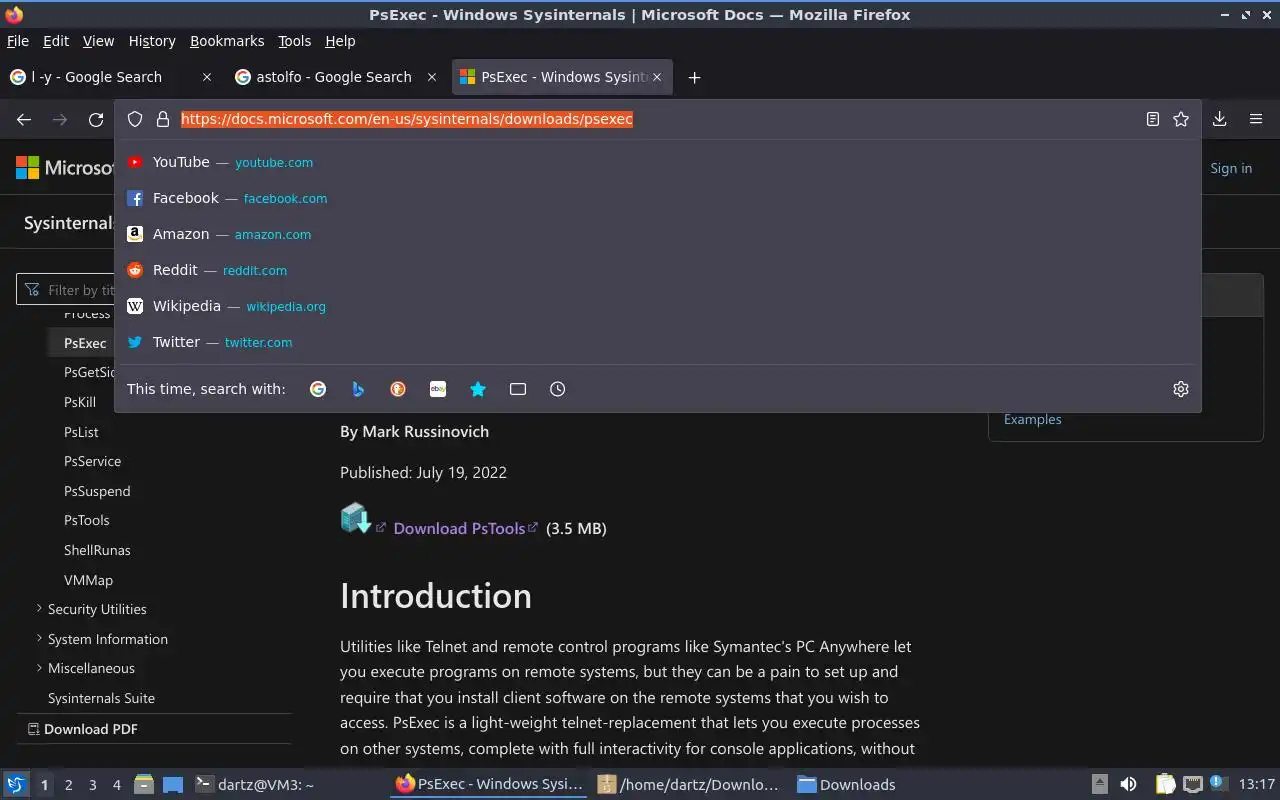
Task: Select the Twitter suggestion
Action: pos(658,342)
